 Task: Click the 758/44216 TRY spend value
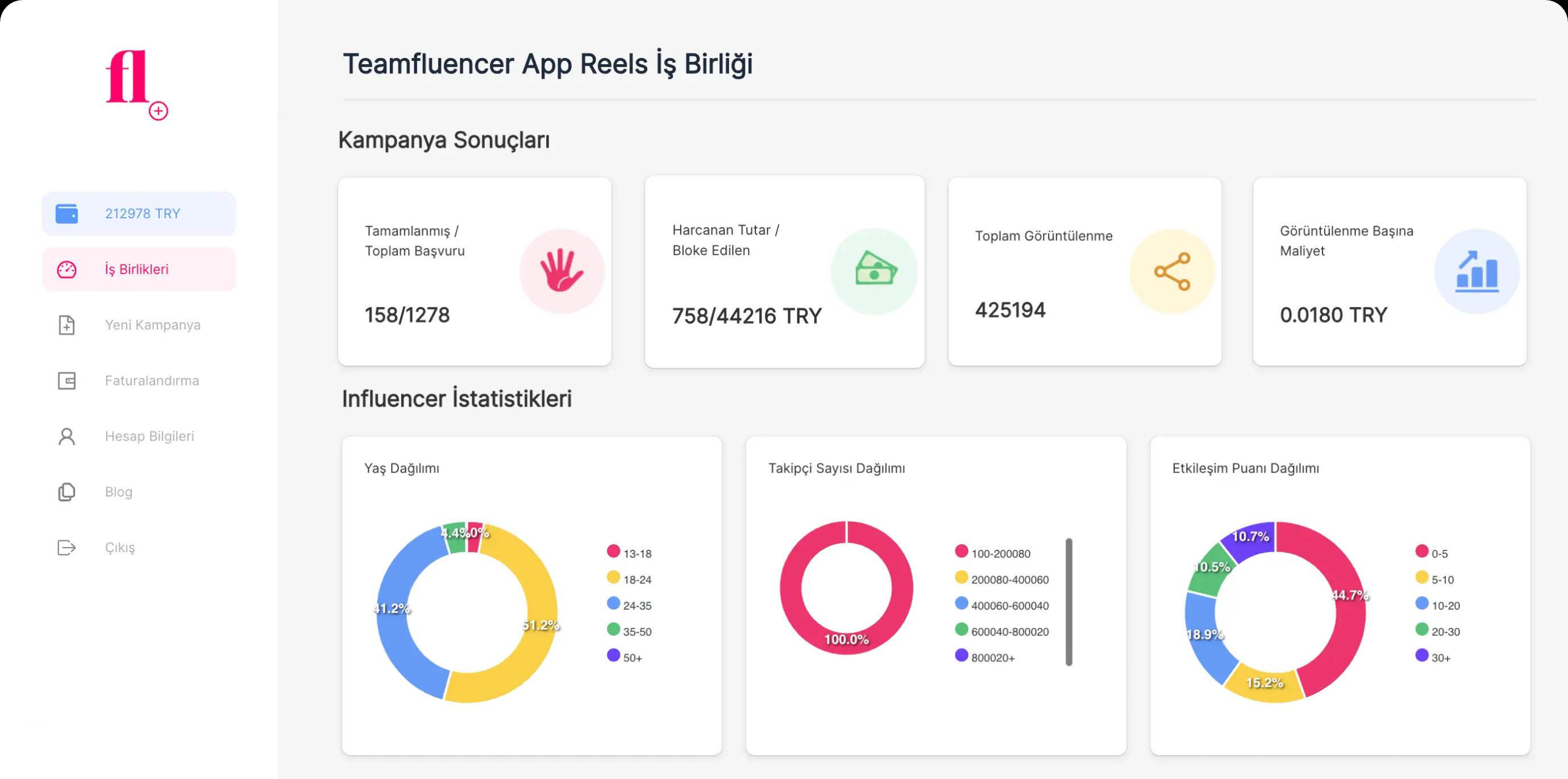(747, 316)
